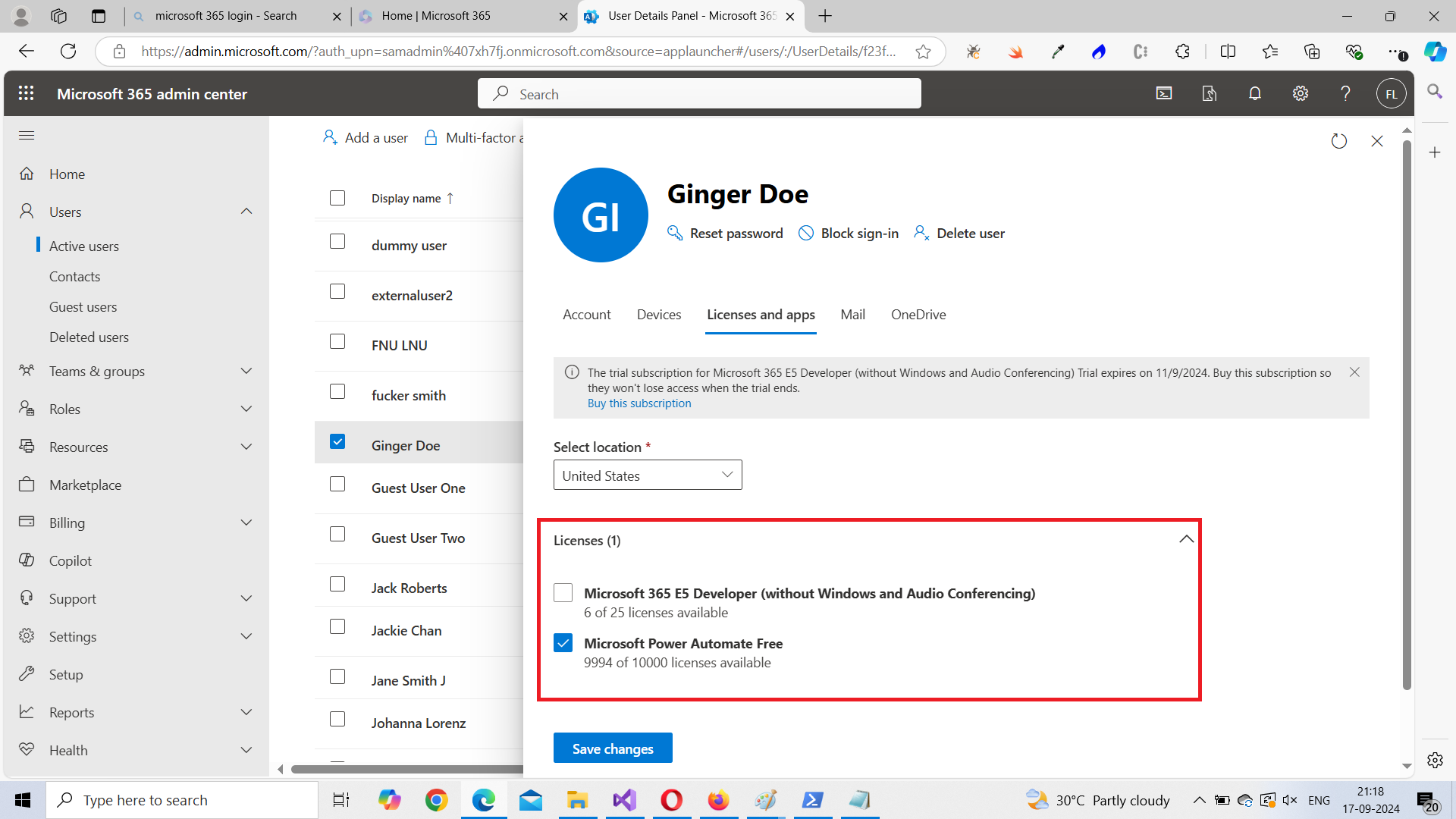Open Copilot in left navigation
1456x819 pixels.
[x=71, y=560]
